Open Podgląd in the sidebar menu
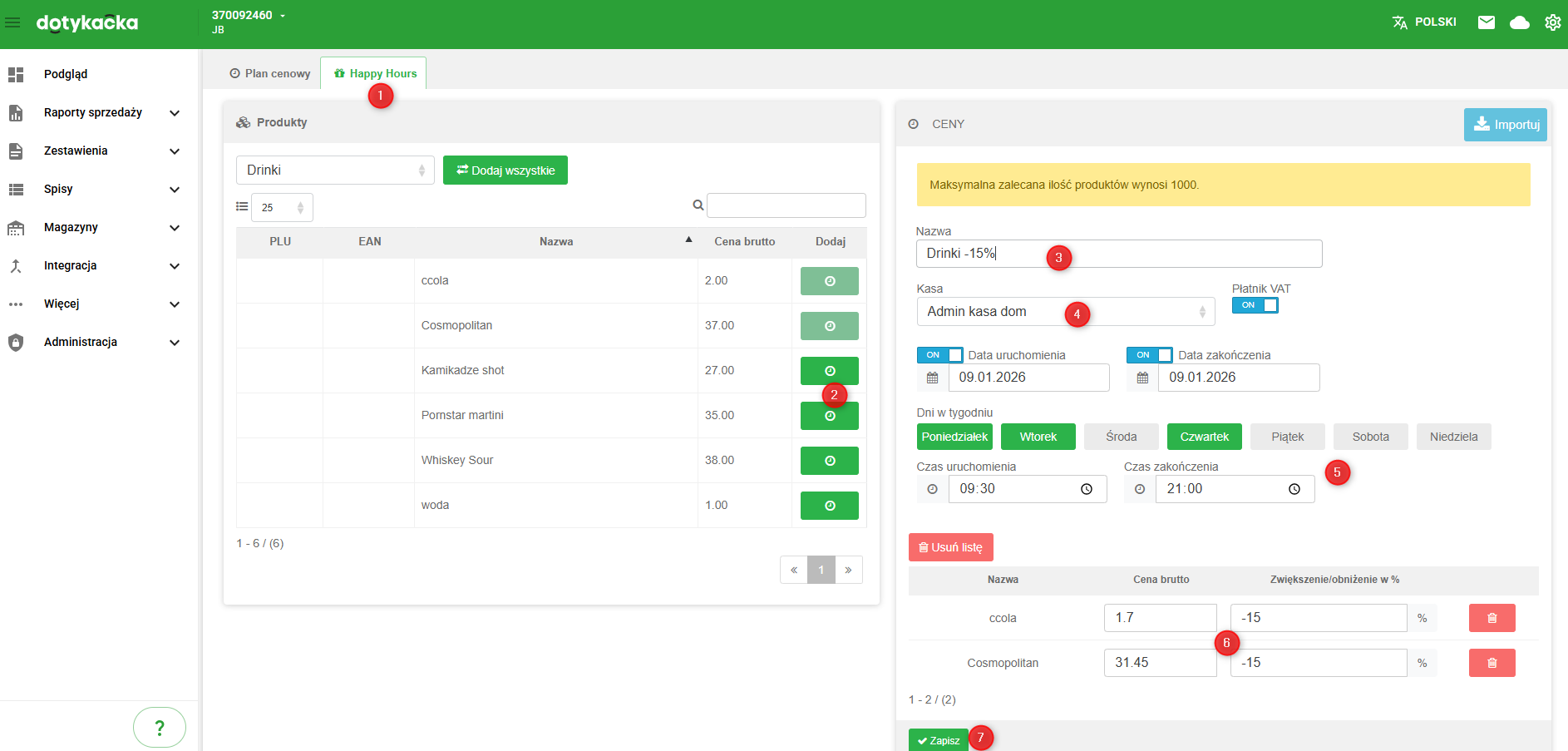 click(66, 74)
